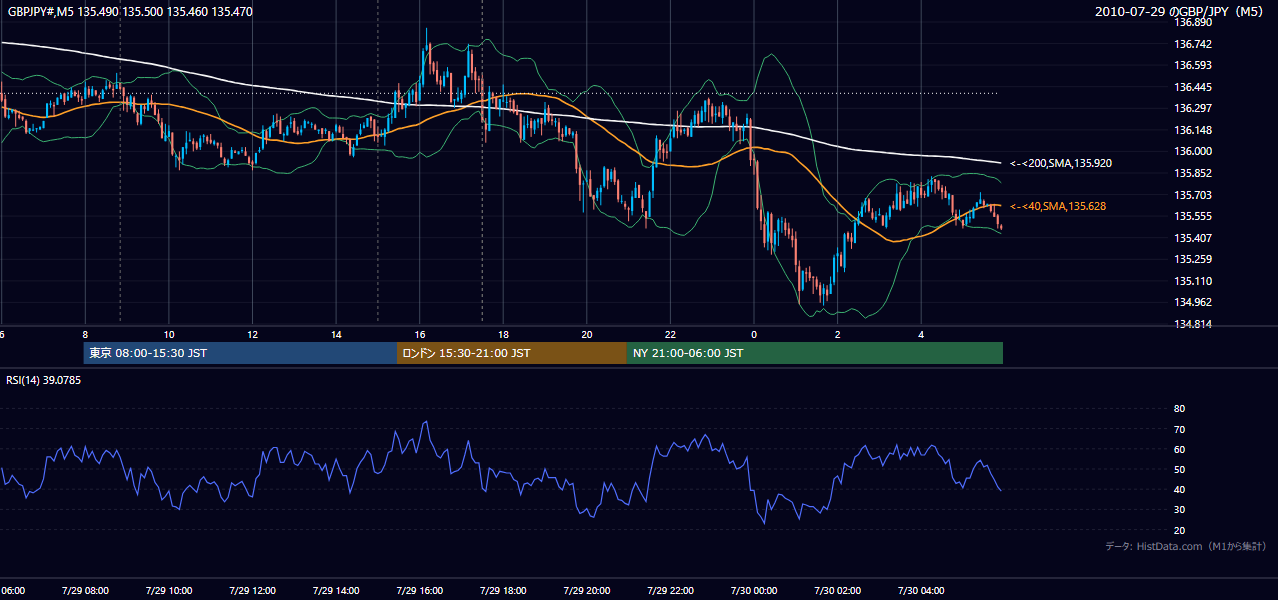Click the London 15:30-21:00 JST session bar
The height and width of the screenshot is (600, 1278).
click(512, 353)
